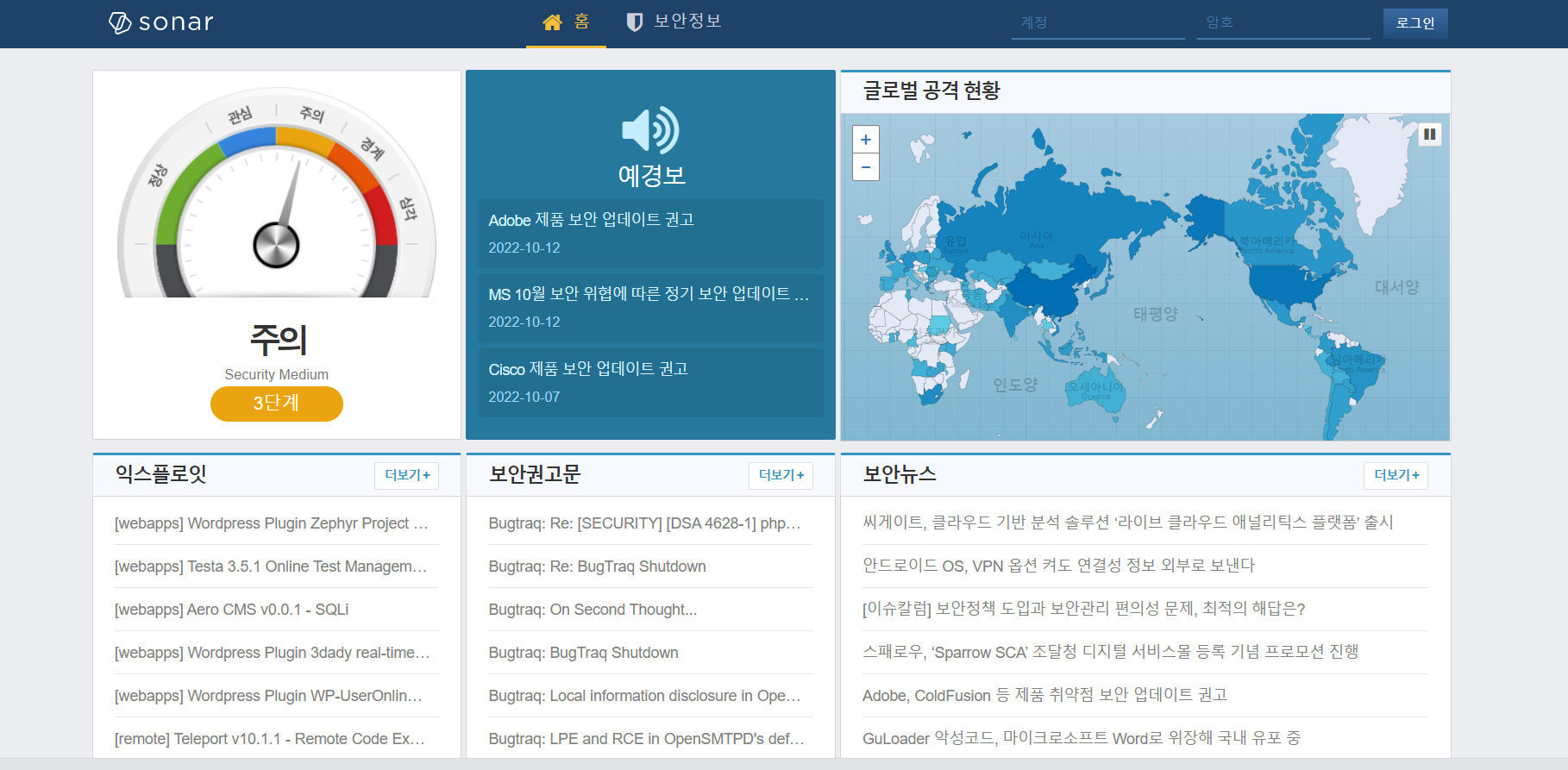1568x770 pixels.
Task: Open 더보기 for 보안뉴스
Action: tap(1396, 475)
